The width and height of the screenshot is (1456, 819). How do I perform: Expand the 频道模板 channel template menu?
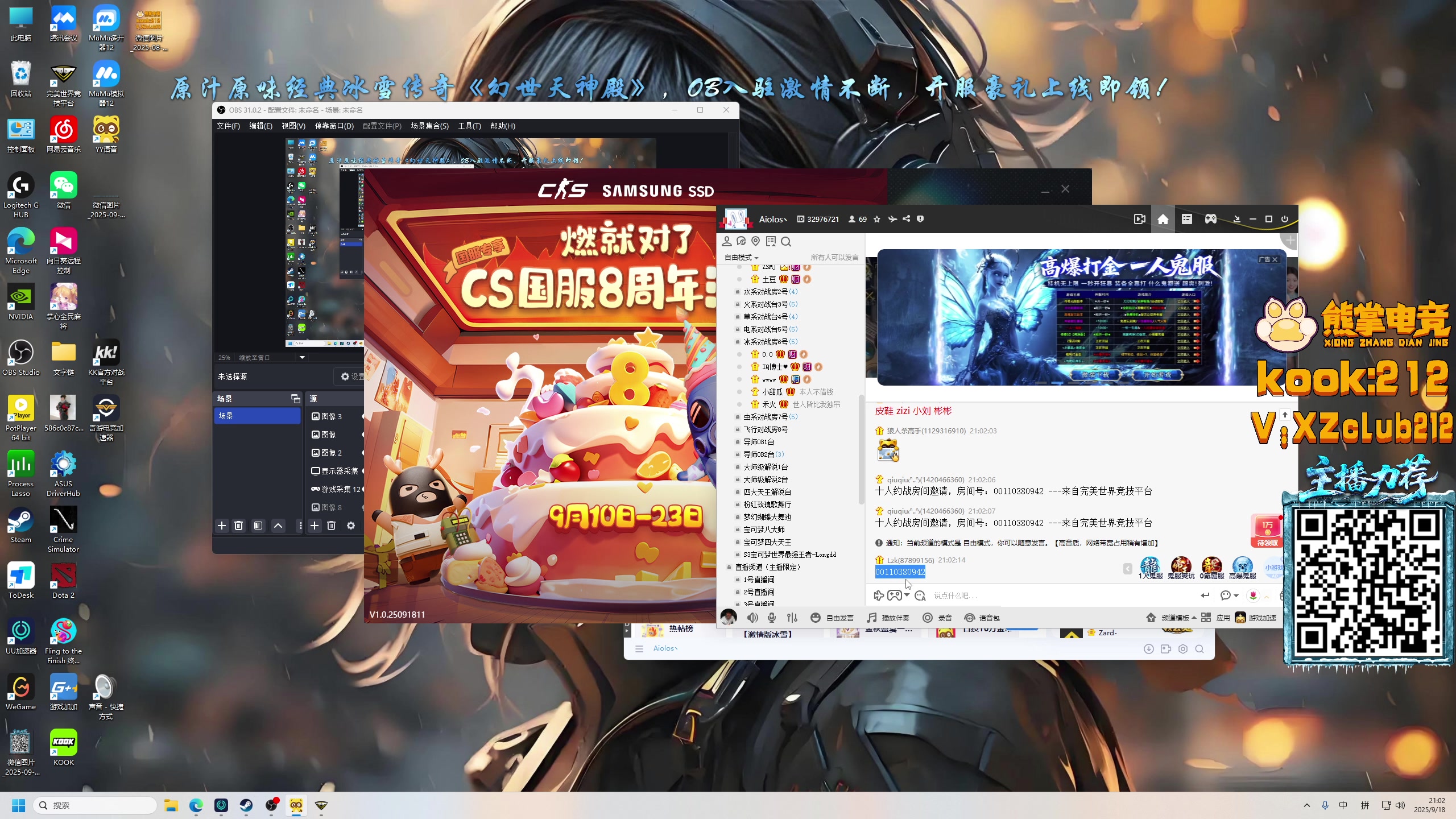click(x=1171, y=618)
